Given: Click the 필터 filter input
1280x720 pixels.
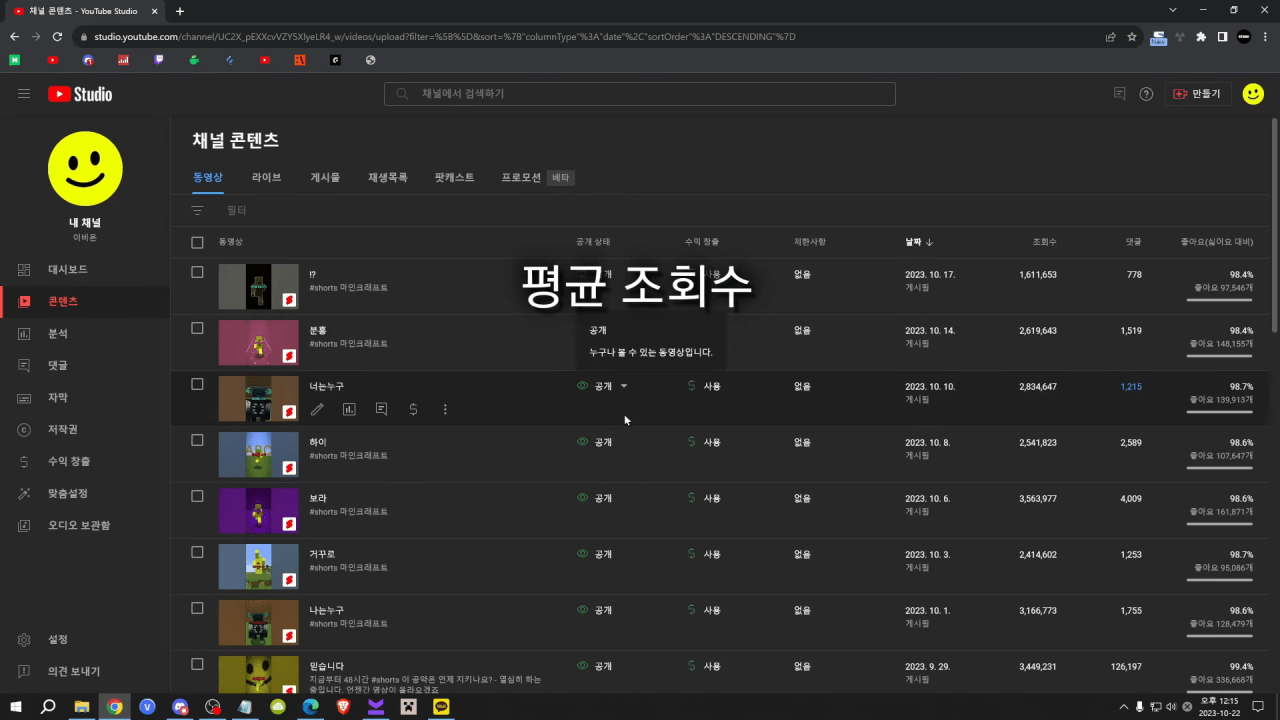Looking at the screenshot, I should coord(237,210).
